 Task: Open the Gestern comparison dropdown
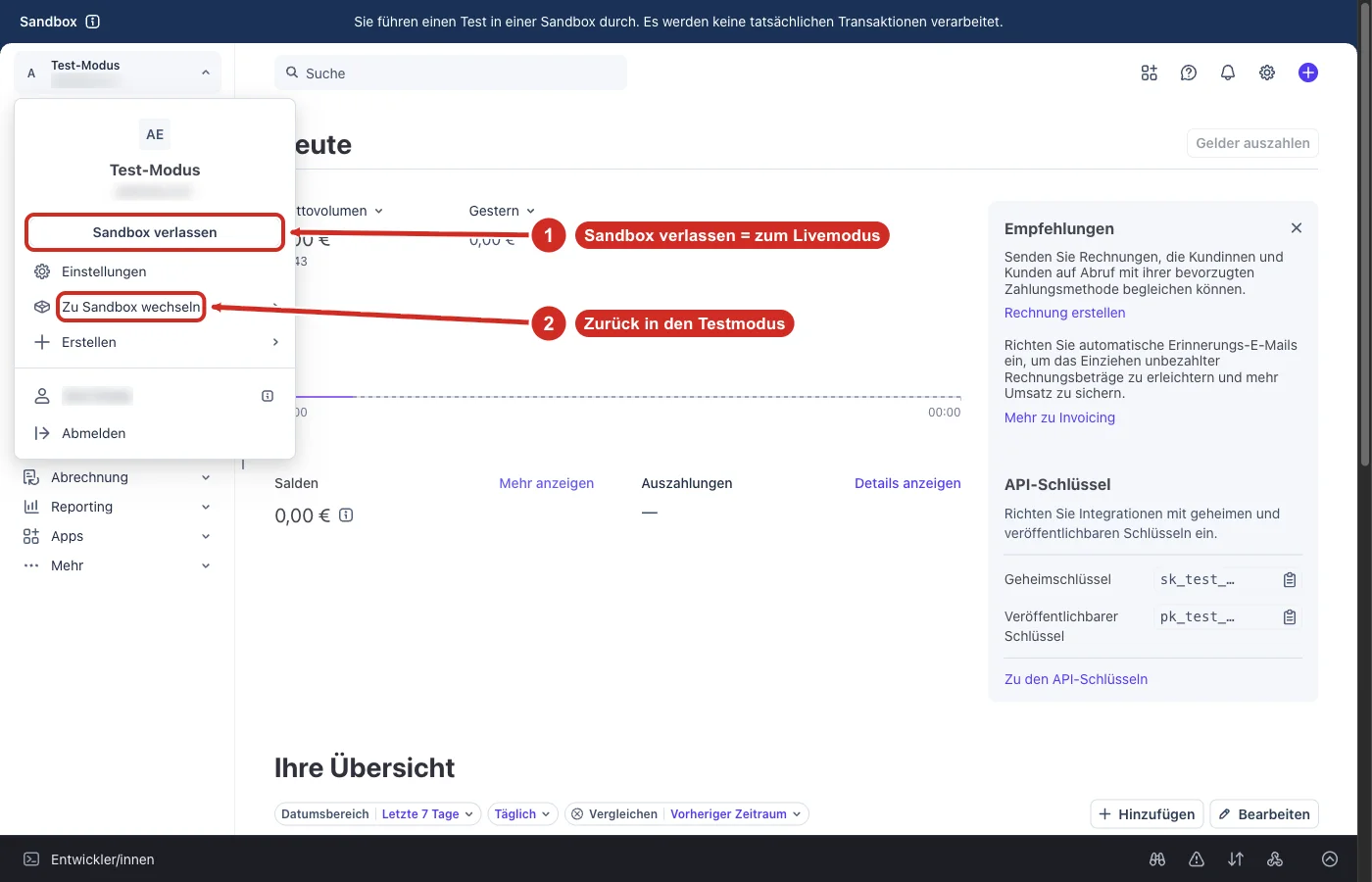(x=502, y=211)
